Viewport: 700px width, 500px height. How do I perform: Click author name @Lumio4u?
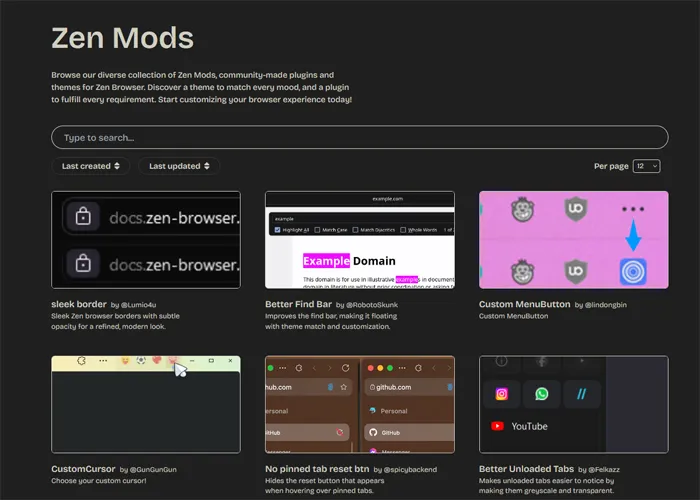point(138,305)
